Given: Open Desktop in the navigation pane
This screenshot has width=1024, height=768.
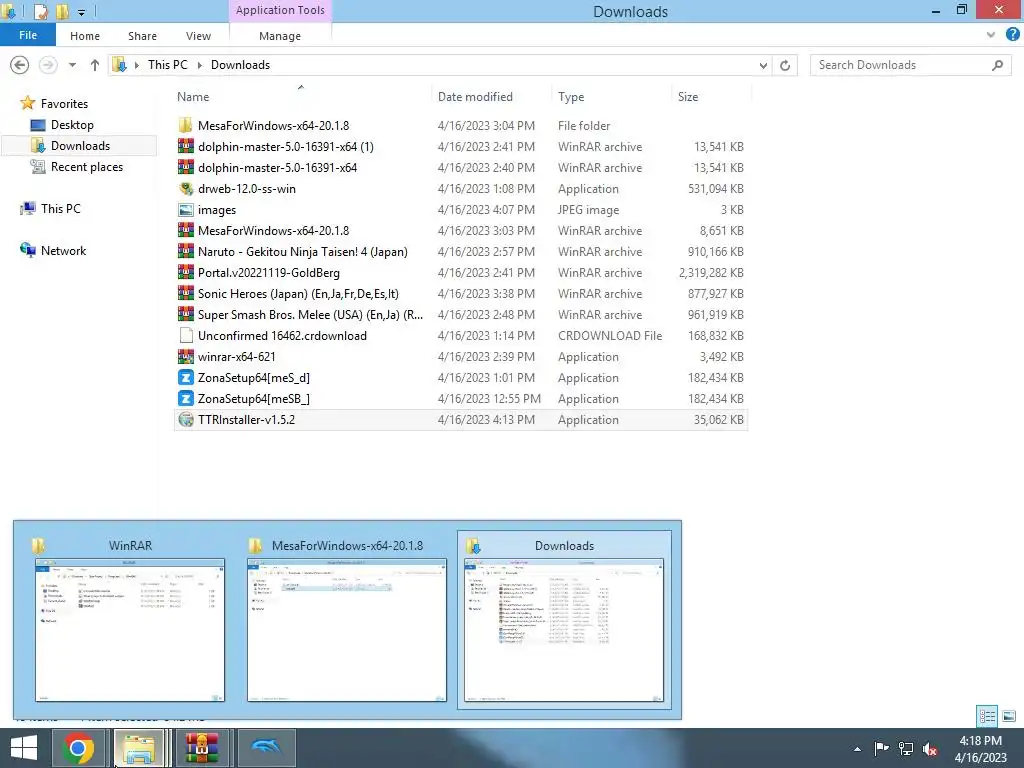Looking at the screenshot, I should [72, 124].
